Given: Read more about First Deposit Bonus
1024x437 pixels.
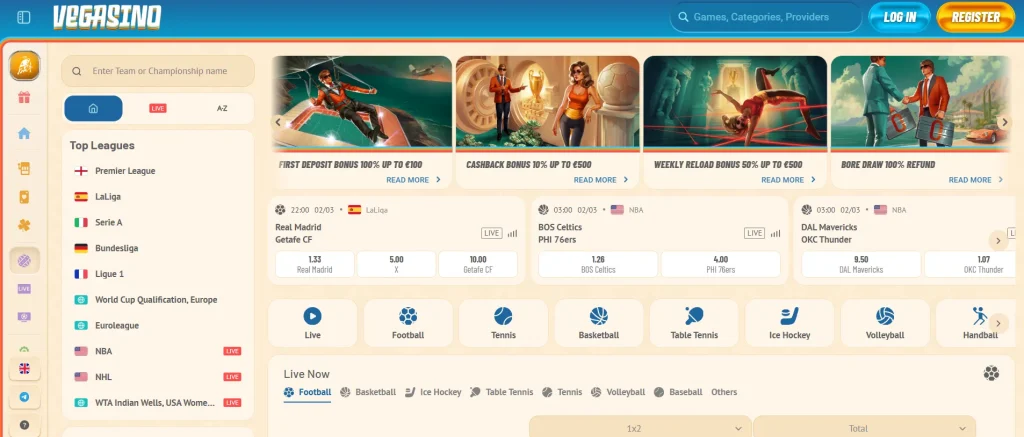Looking at the screenshot, I should click(413, 180).
